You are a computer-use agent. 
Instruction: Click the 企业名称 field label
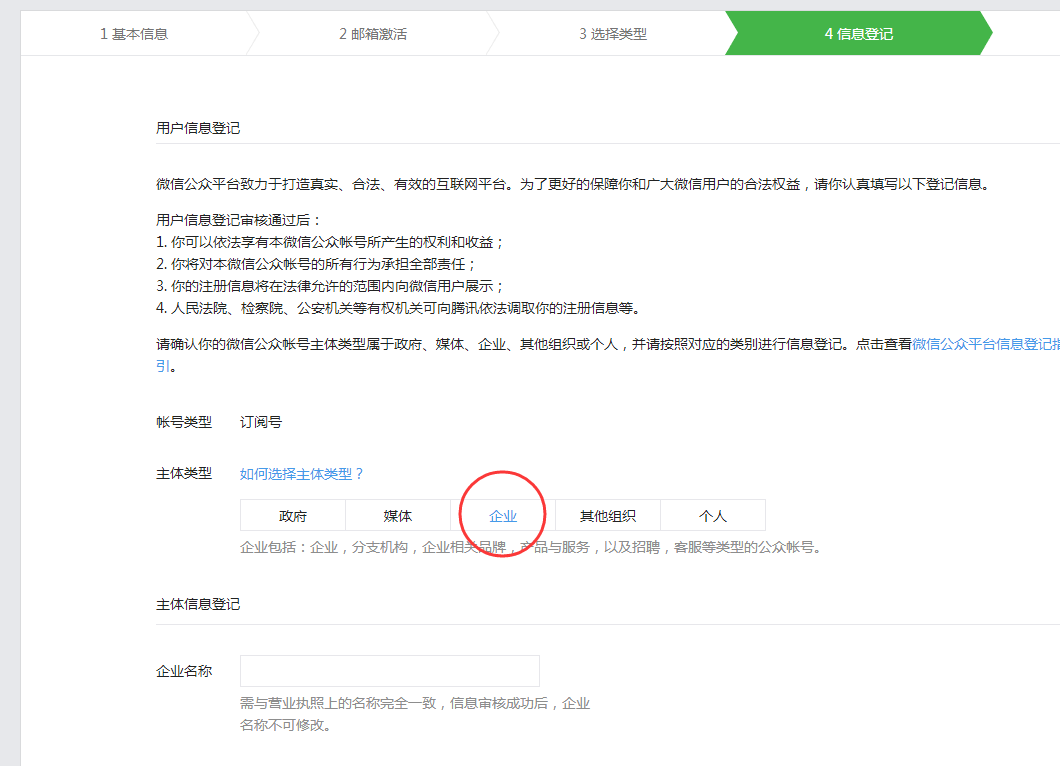[x=184, y=671]
